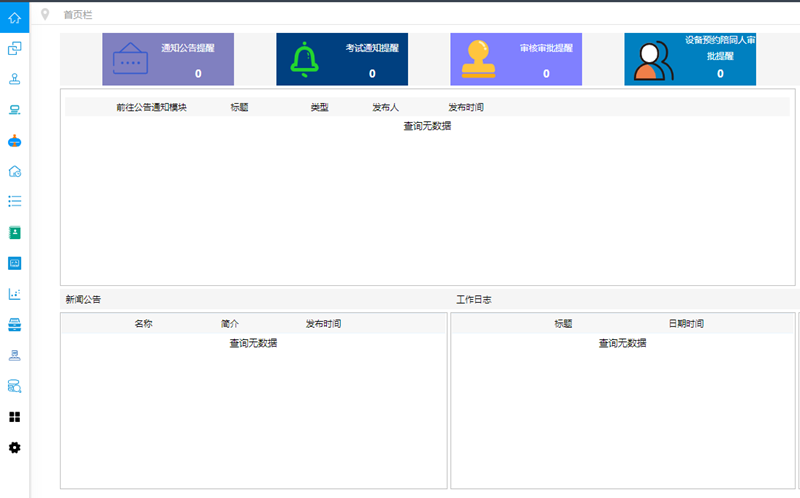
Task: Click the 日期时间 column header under 工作日志
Action: point(686,324)
